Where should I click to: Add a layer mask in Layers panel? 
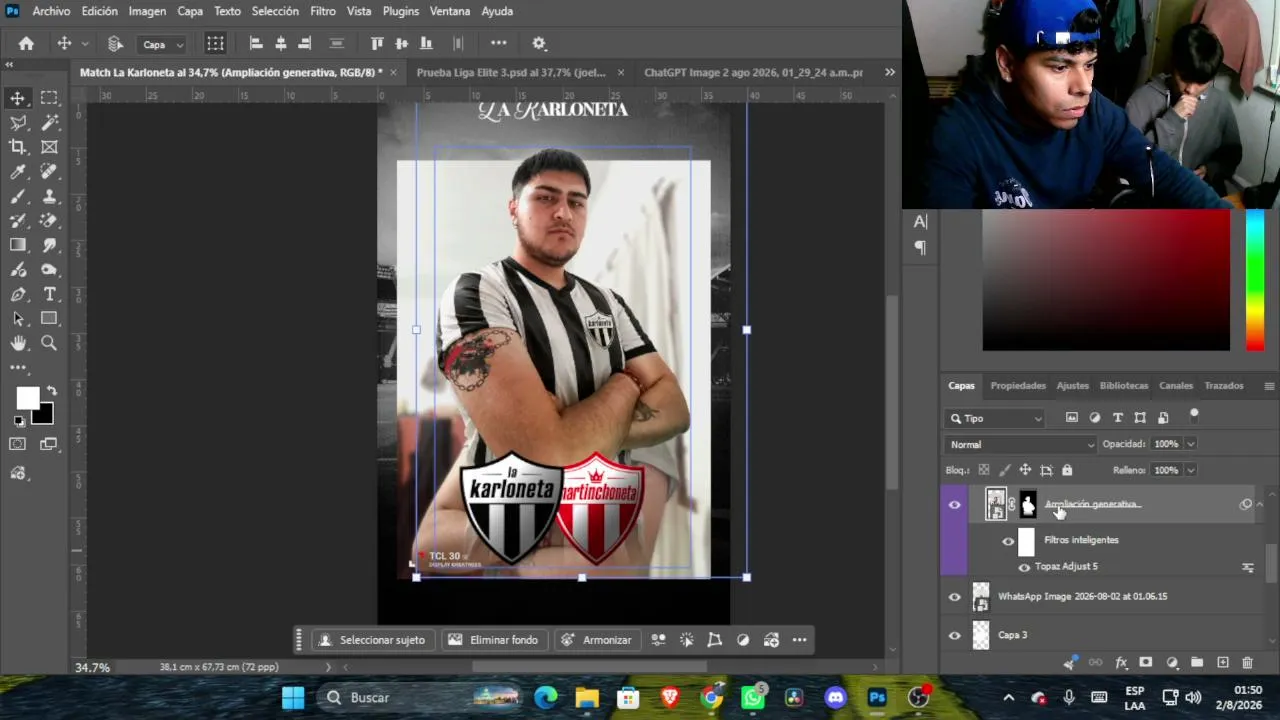pos(1146,662)
